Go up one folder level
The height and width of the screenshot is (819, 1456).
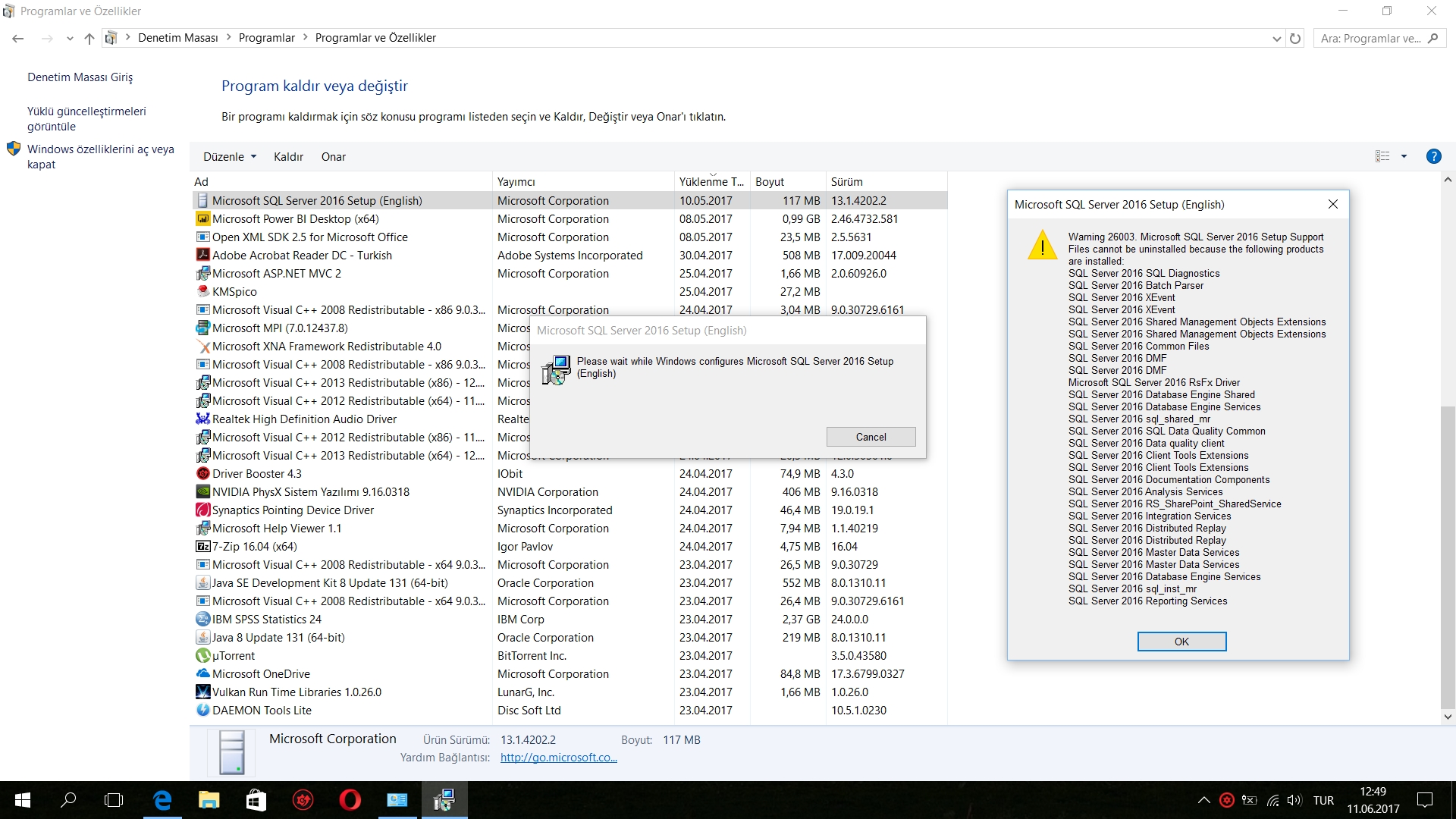click(89, 38)
